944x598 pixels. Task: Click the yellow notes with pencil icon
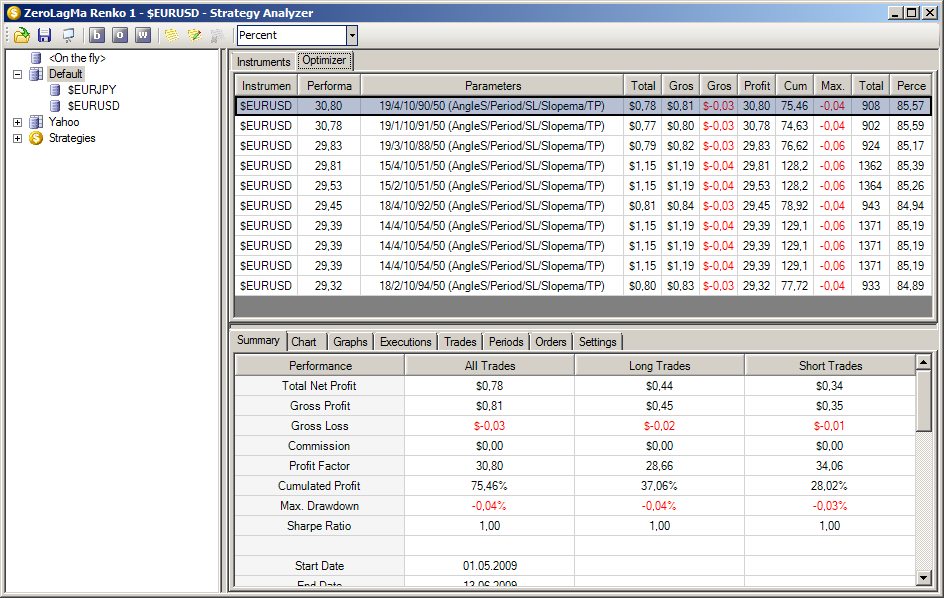point(194,36)
